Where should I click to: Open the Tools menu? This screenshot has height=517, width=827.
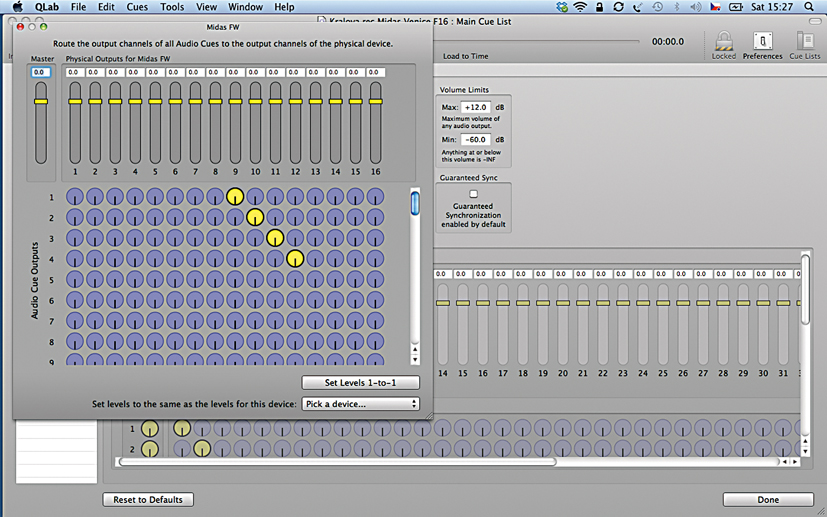(172, 7)
